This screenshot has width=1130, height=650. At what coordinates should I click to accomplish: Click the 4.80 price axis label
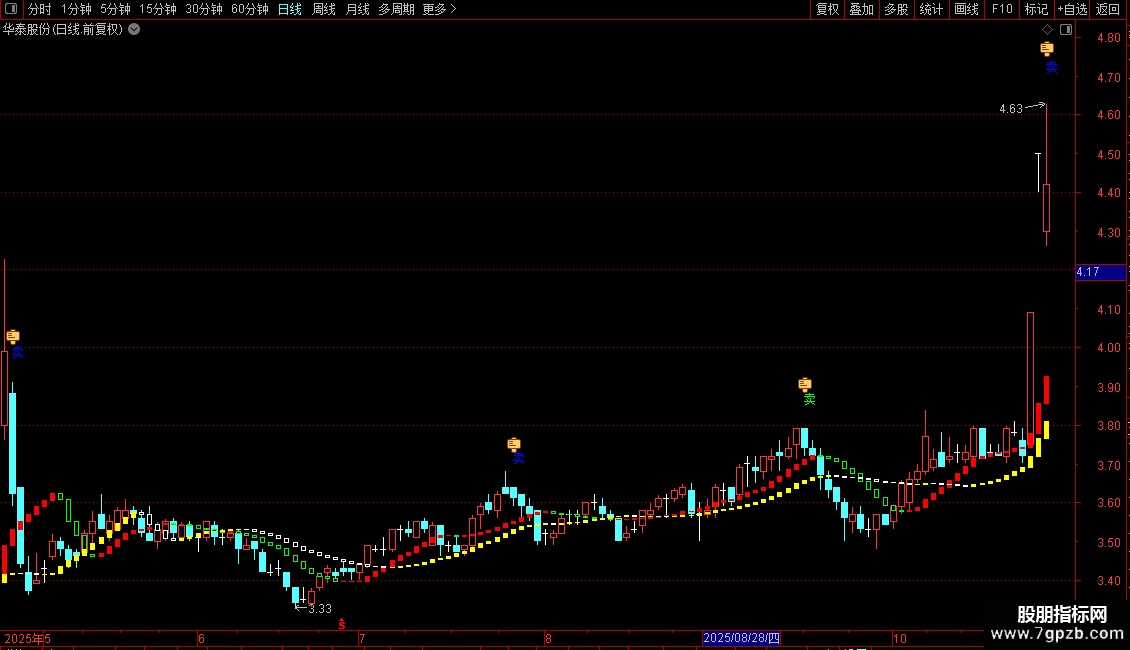(1108, 37)
